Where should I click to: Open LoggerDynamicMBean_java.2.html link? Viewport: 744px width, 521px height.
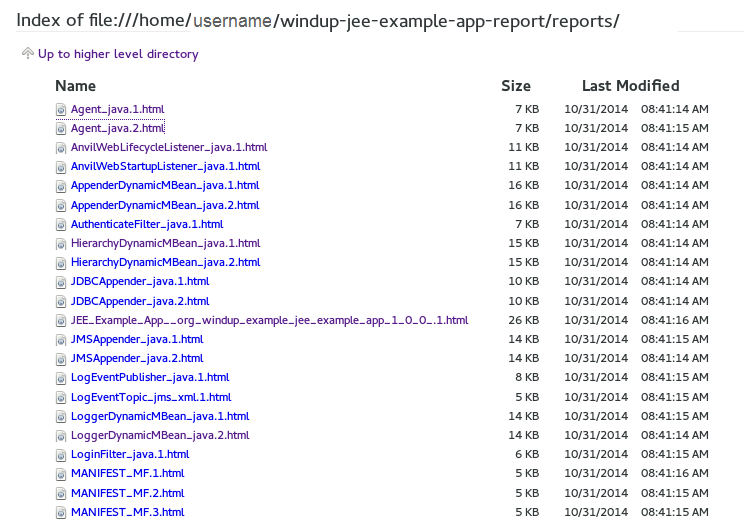click(159, 435)
